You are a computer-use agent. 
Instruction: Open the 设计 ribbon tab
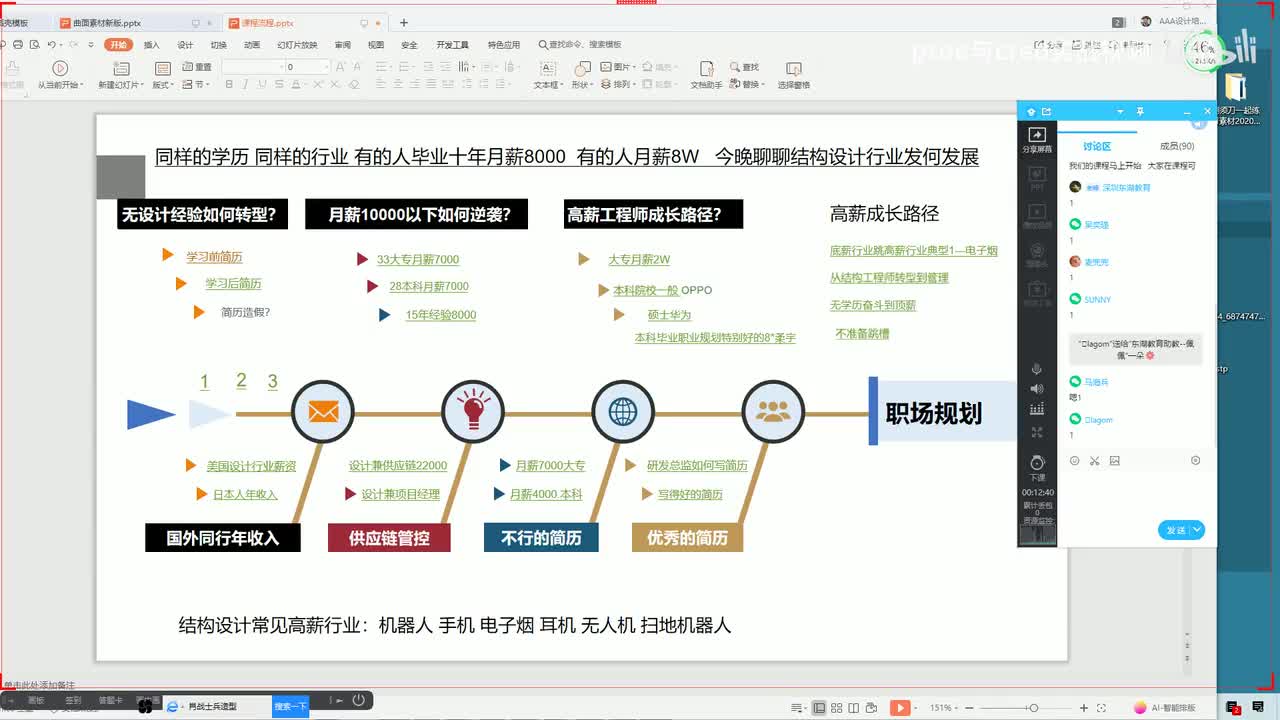(185, 45)
